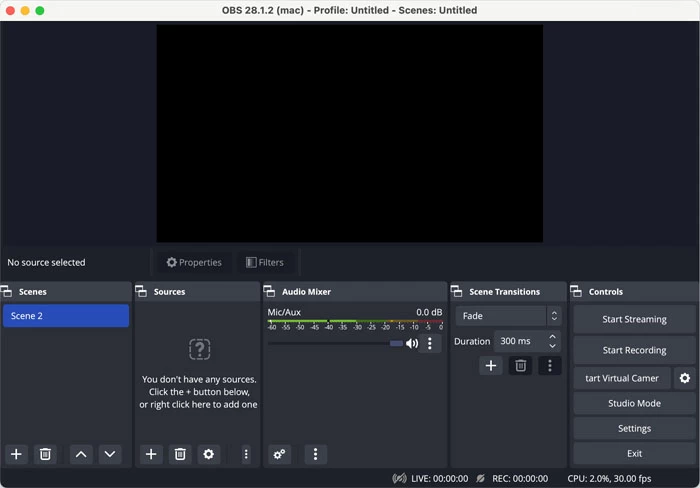Toggle Studio Mode
700x488 pixels.
(x=634, y=403)
